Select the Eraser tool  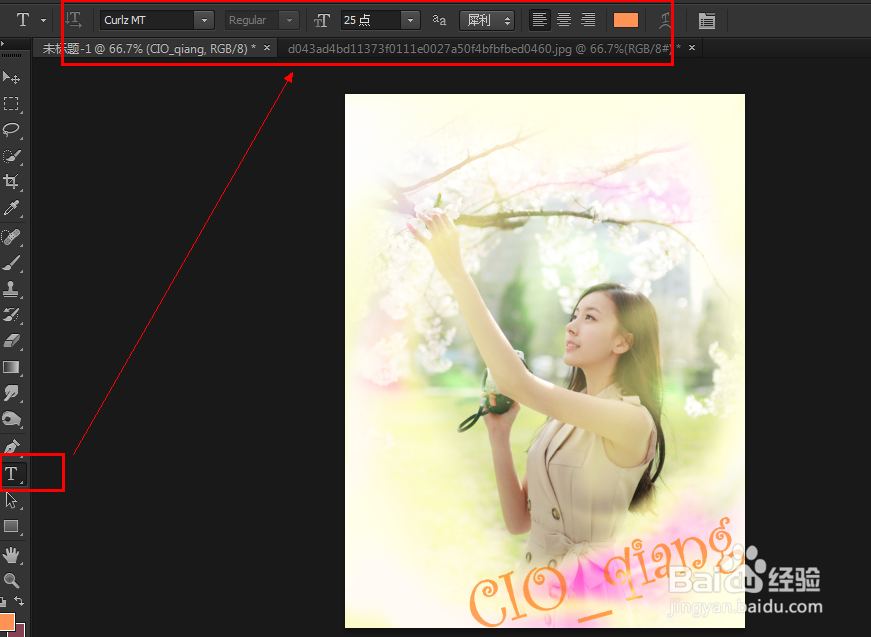click(11, 340)
